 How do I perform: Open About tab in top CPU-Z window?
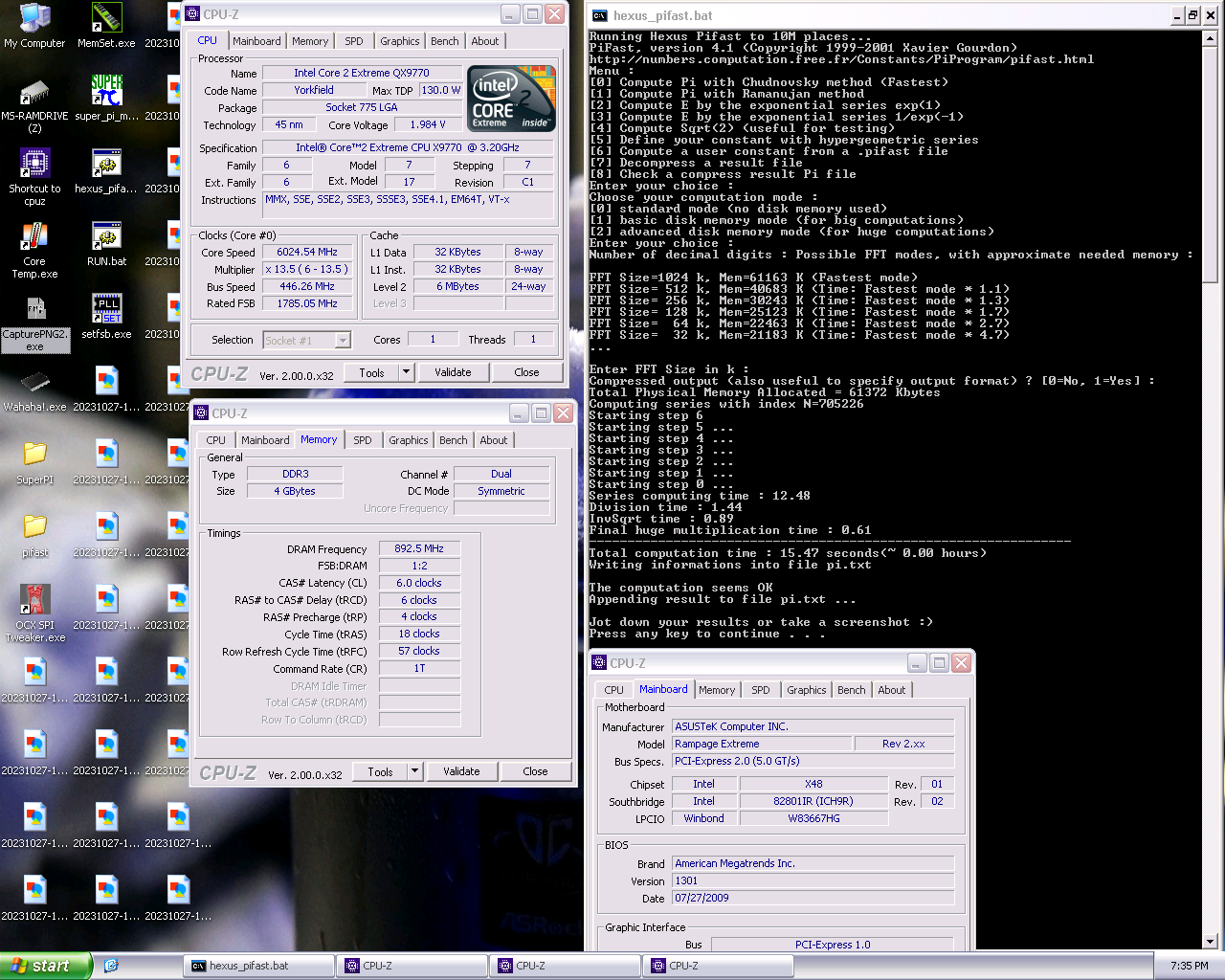(x=485, y=41)
